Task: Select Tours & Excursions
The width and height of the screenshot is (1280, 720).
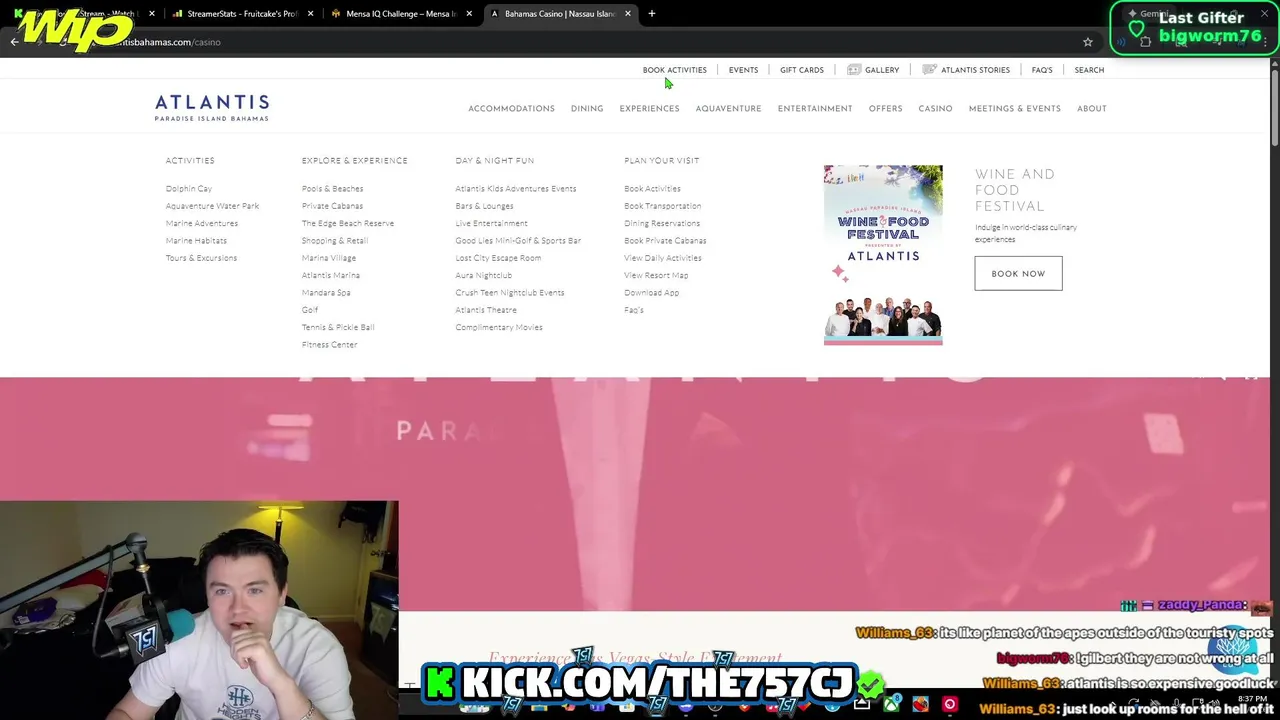Action: point(201,258)
